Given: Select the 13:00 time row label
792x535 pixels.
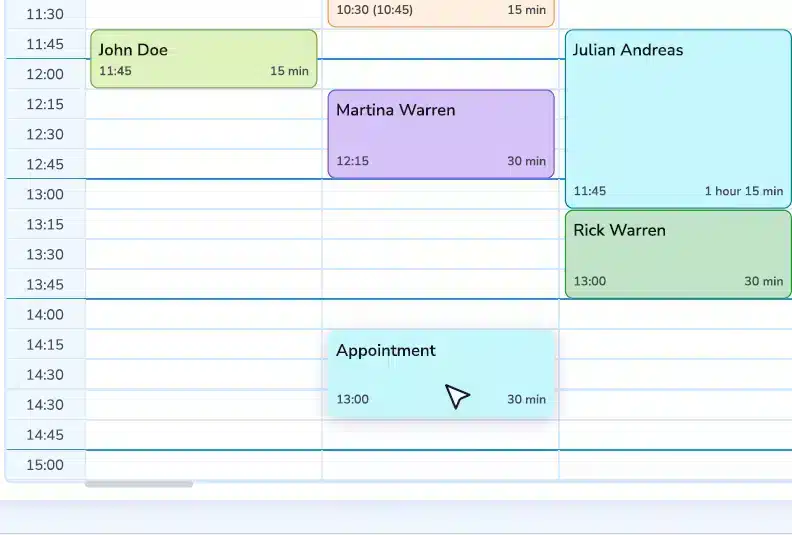Looking at the screenshot, I should click(45, 194).
